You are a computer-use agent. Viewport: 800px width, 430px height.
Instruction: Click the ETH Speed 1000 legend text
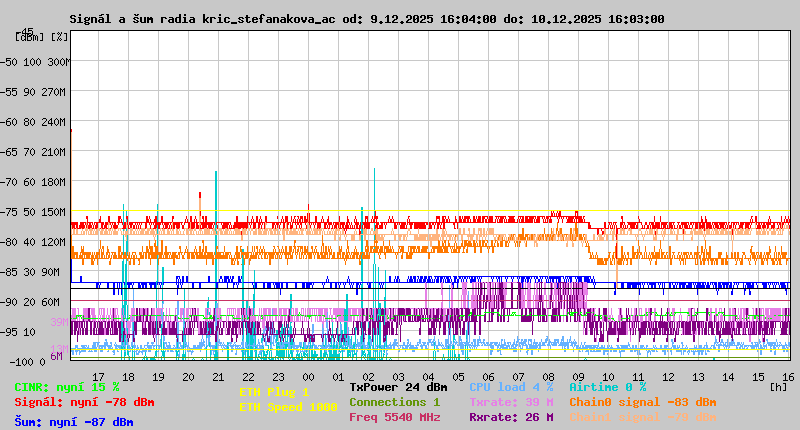288,407
